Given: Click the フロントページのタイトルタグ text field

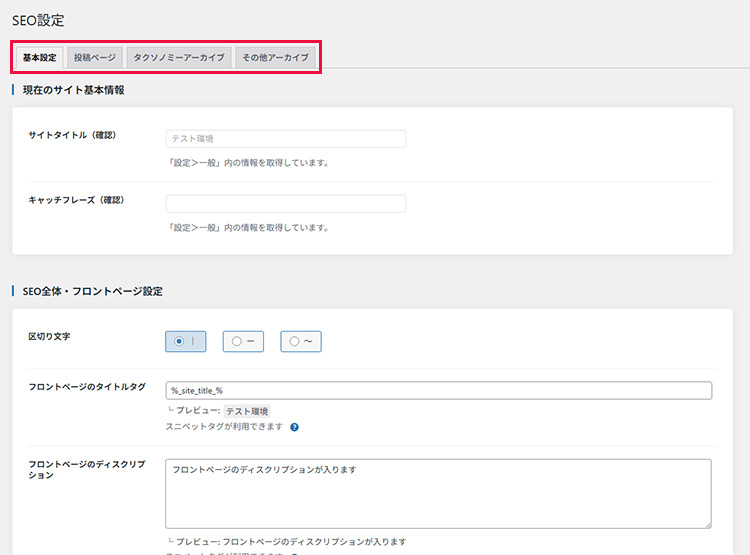Looking at the screenshot, I should tap(438, 390).
